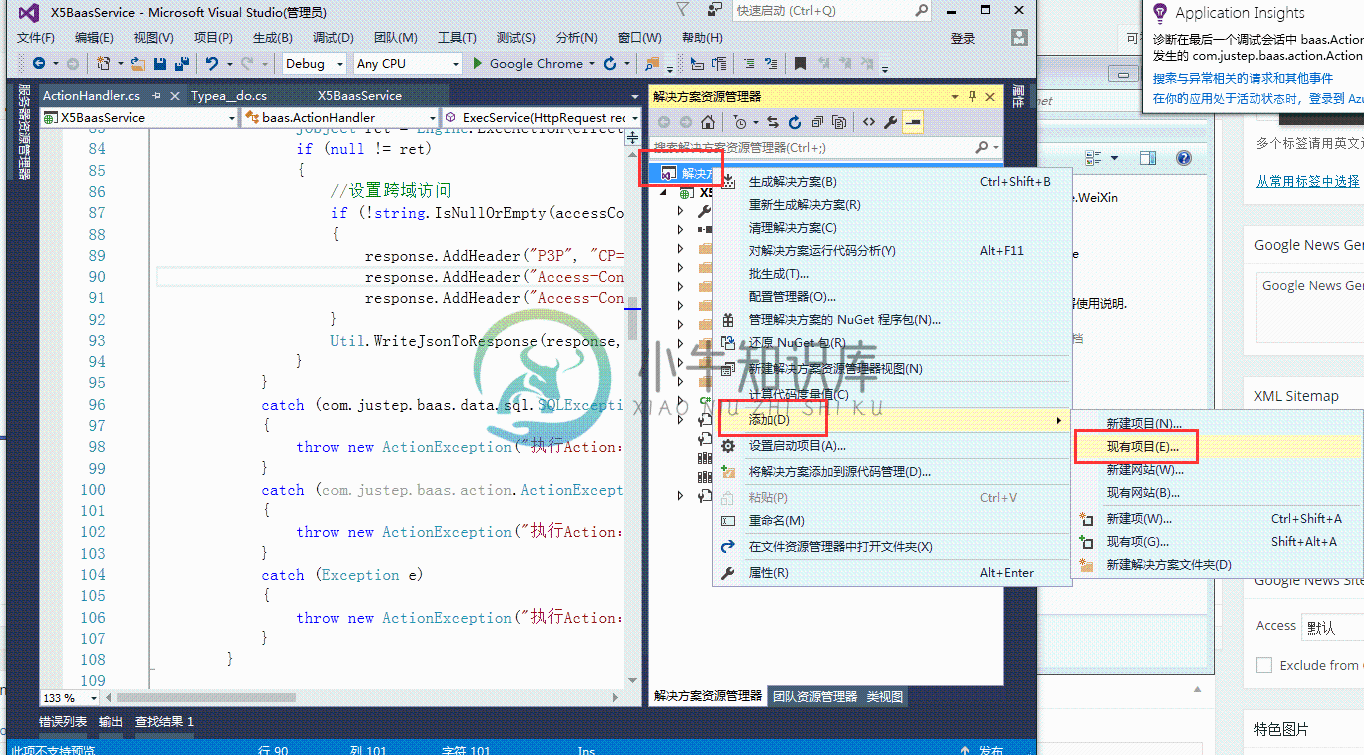Click the show all files icon
Viewport: 1364px width, 755px height.
[x=839, y=122]
